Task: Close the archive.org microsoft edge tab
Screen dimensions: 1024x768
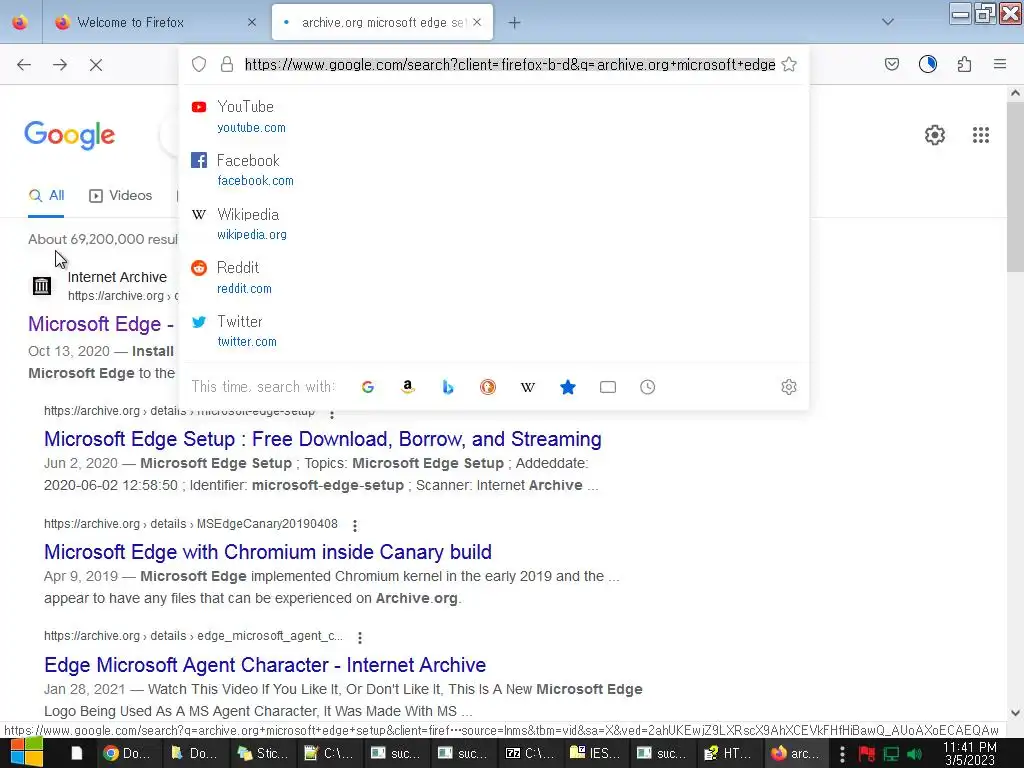Action: pos(477,22)
